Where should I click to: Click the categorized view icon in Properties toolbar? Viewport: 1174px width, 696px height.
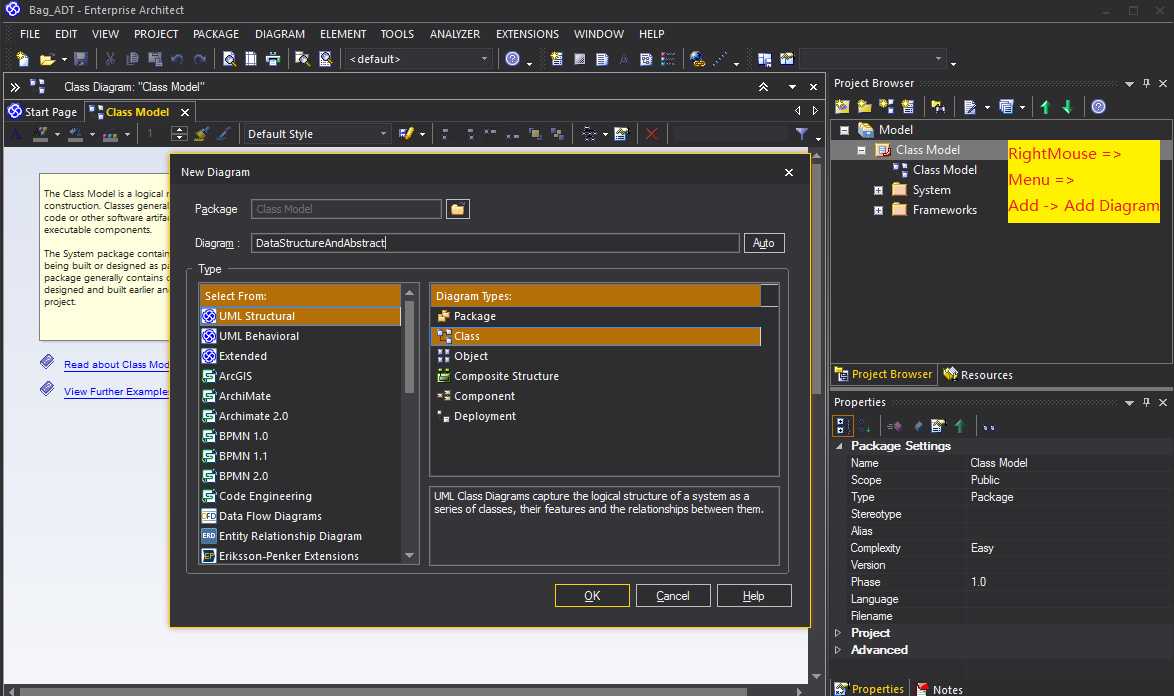click(x=842, y=427)
